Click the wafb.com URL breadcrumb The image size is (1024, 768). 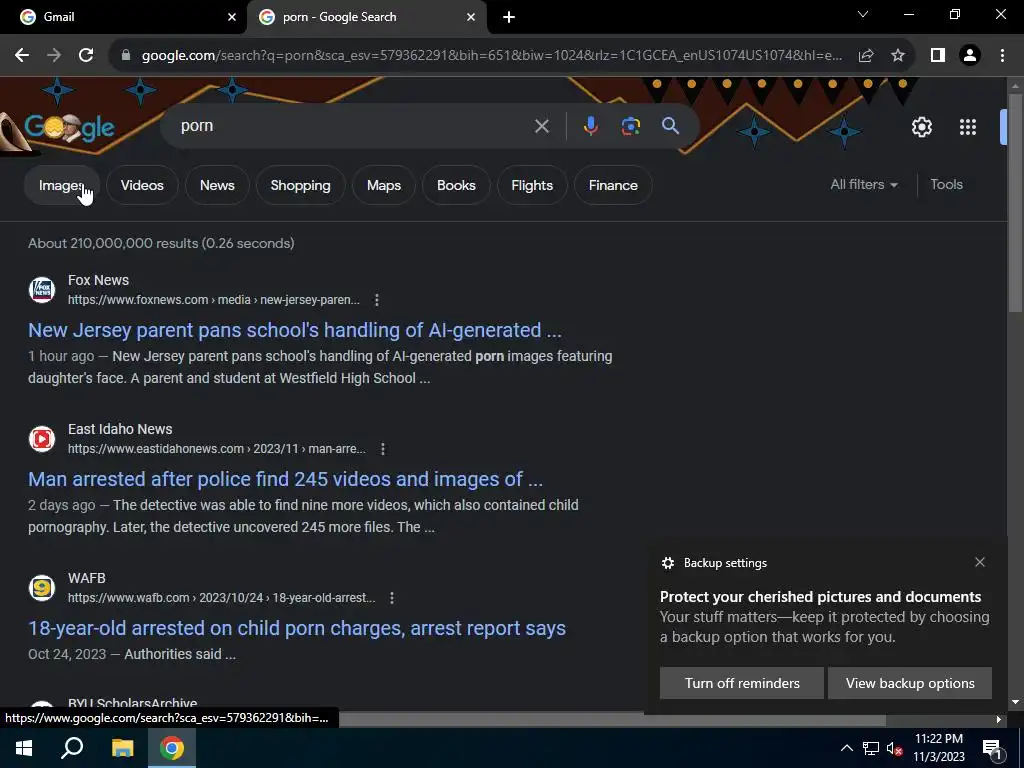point(221,598)
